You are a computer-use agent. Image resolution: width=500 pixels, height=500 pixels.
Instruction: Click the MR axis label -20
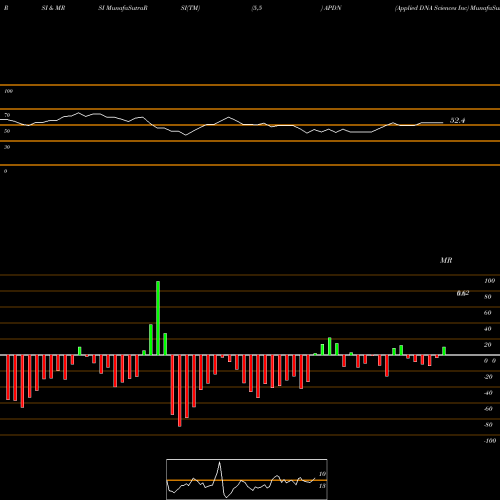pyautogui.click(x=488, y=377)
